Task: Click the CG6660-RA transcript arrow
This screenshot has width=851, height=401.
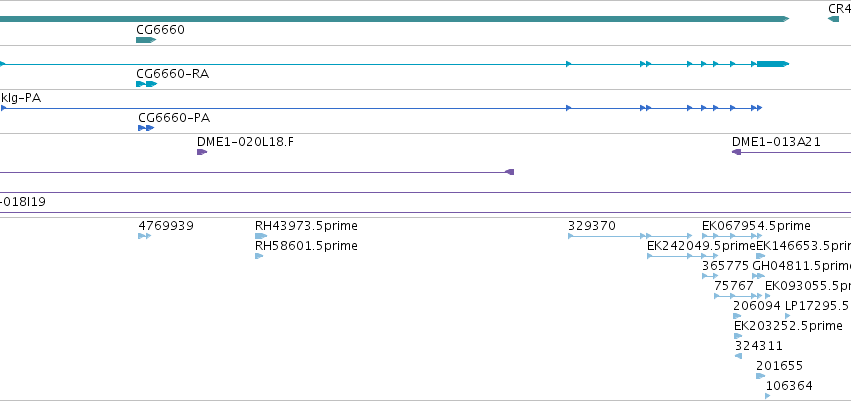Action: 147,84
